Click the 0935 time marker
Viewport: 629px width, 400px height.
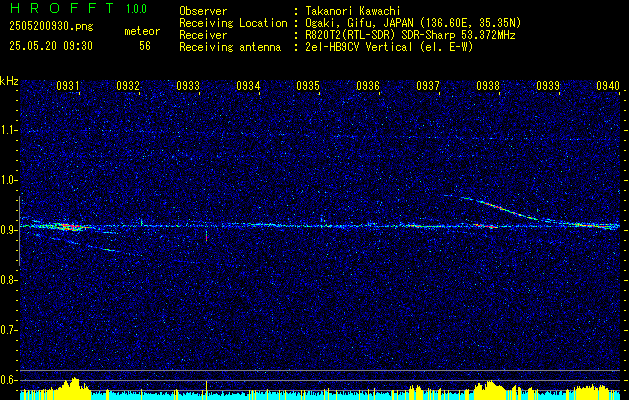(x=308, y=85)
